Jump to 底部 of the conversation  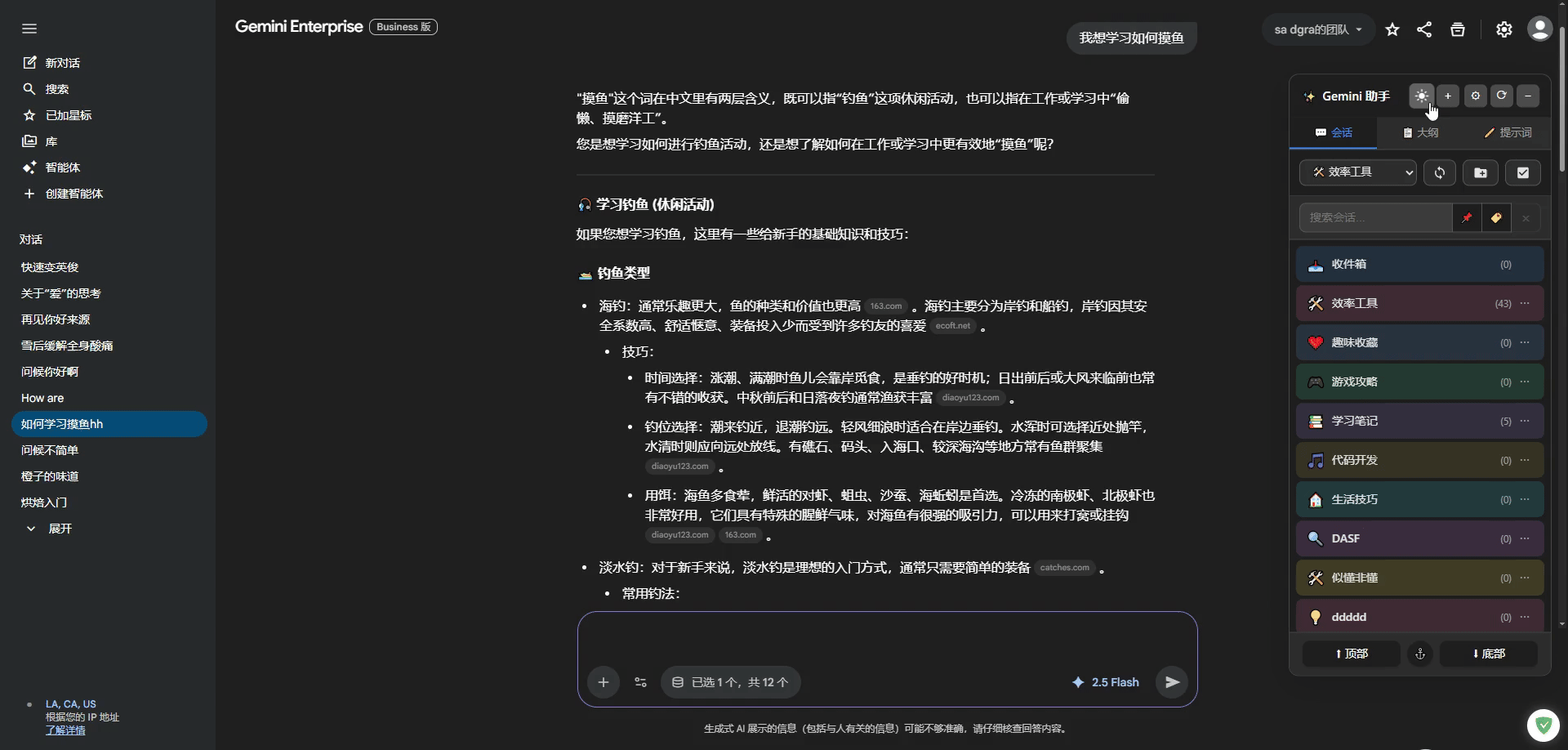coord(1488,654)
